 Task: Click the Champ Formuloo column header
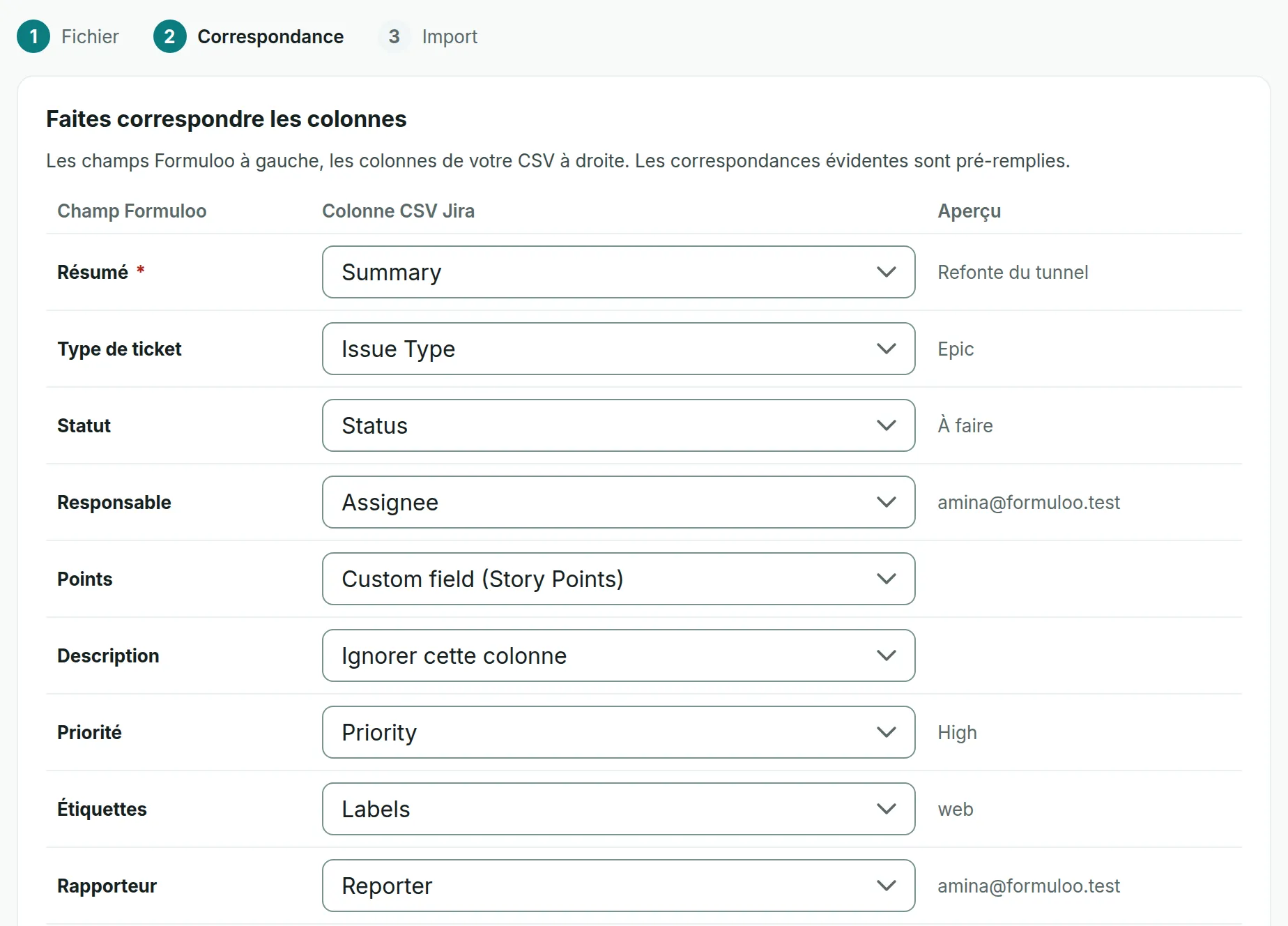(x=132, y=211)
